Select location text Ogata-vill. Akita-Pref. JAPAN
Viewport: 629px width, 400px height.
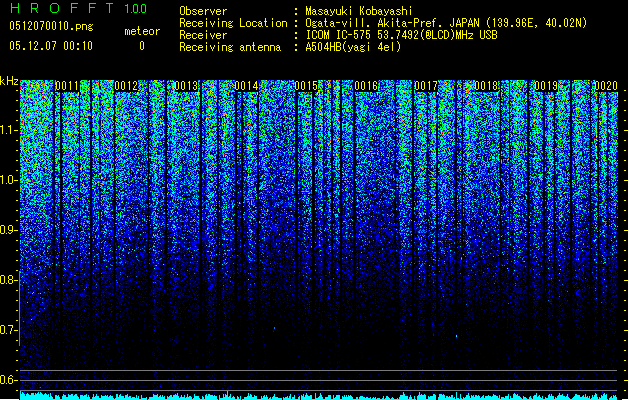click(x=393, y=23)
